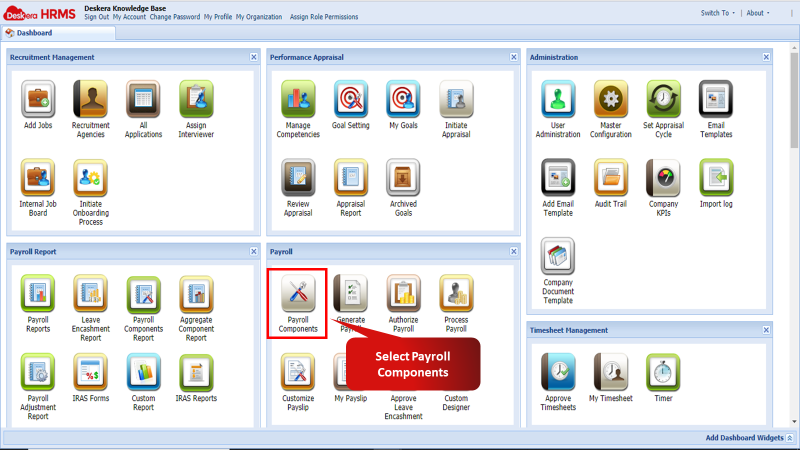
Task: Expand the Switch To dropdown
Action: 717,13
